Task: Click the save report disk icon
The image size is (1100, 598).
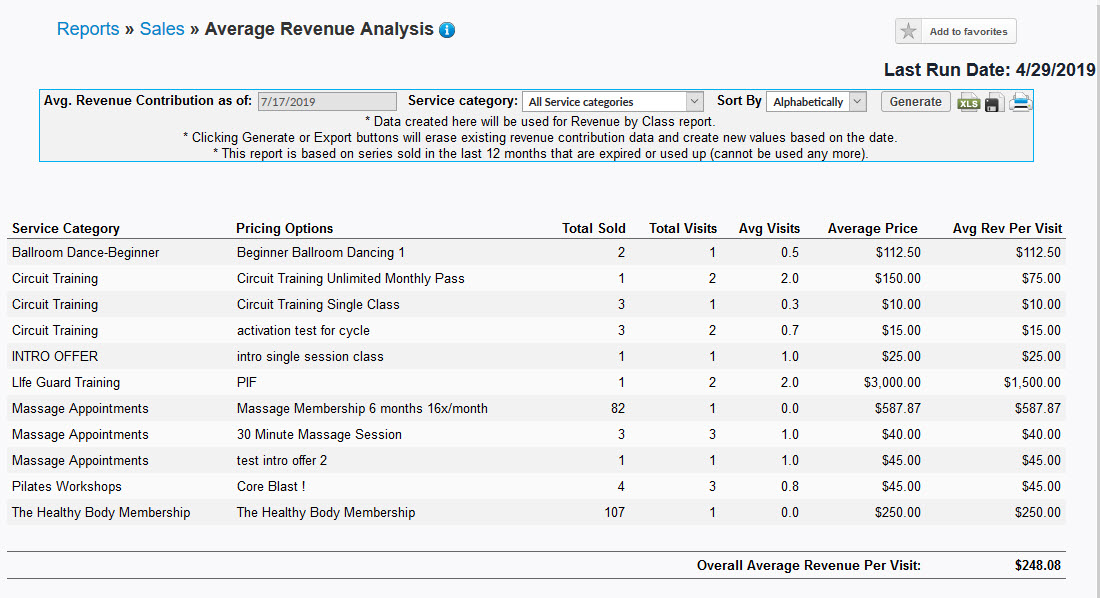Action: tap(993, 101)
